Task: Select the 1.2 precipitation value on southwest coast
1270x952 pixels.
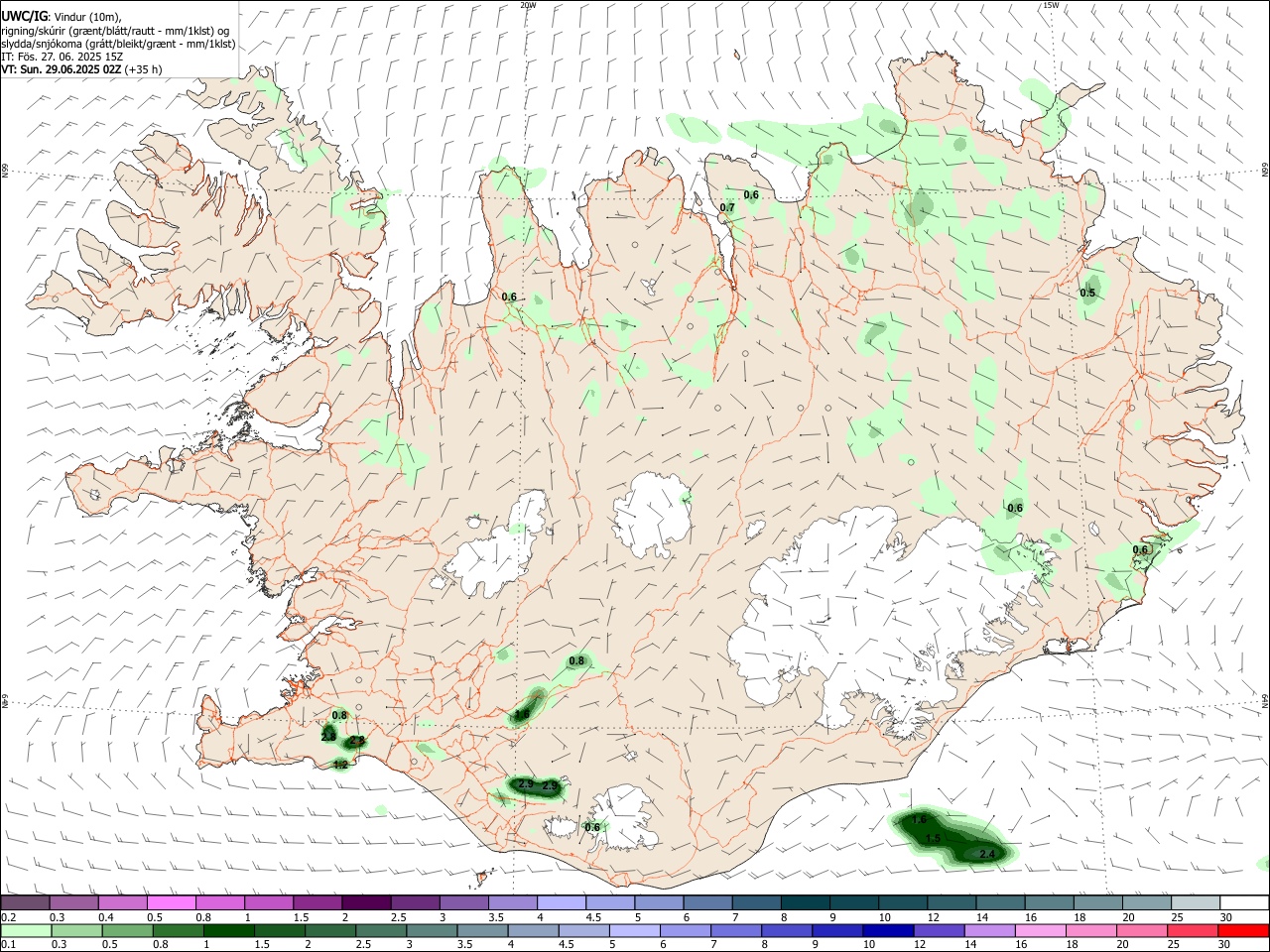Action: 340,765
